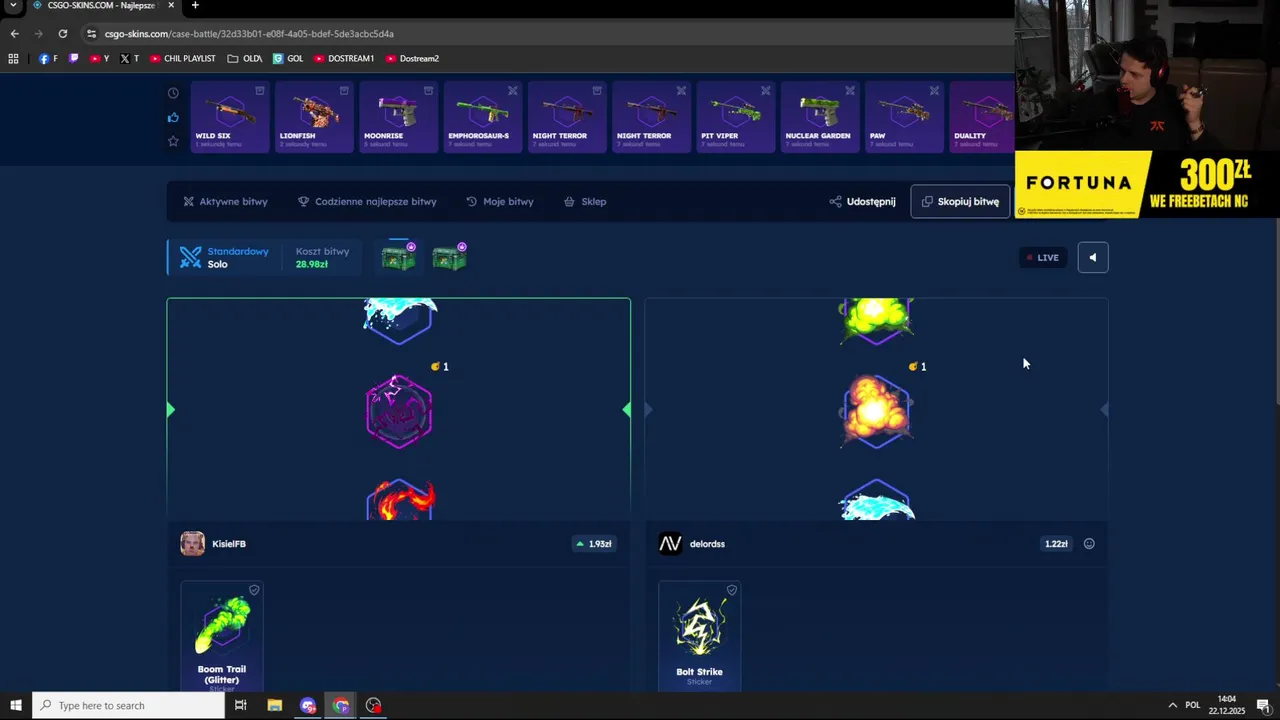The height and width of the screenshot is (720, 1280).
Task: Open the MOONRISE drop card
Action: point(398,117)
